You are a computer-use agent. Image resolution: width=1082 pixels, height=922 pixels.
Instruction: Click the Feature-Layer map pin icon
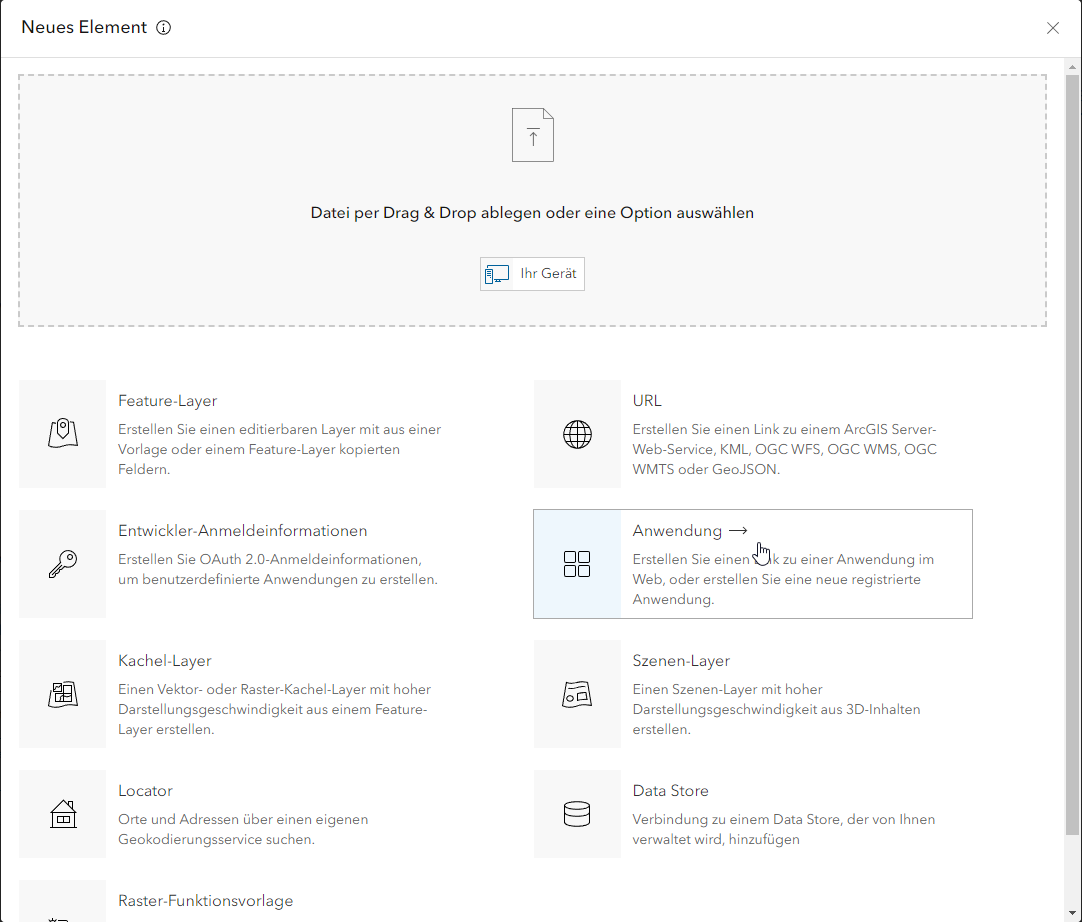coord(62,434)
